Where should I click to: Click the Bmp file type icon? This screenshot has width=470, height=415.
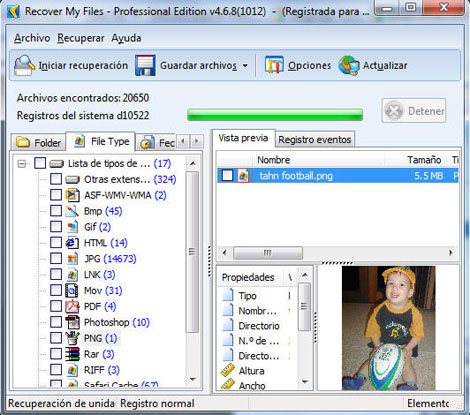point(72,211)
